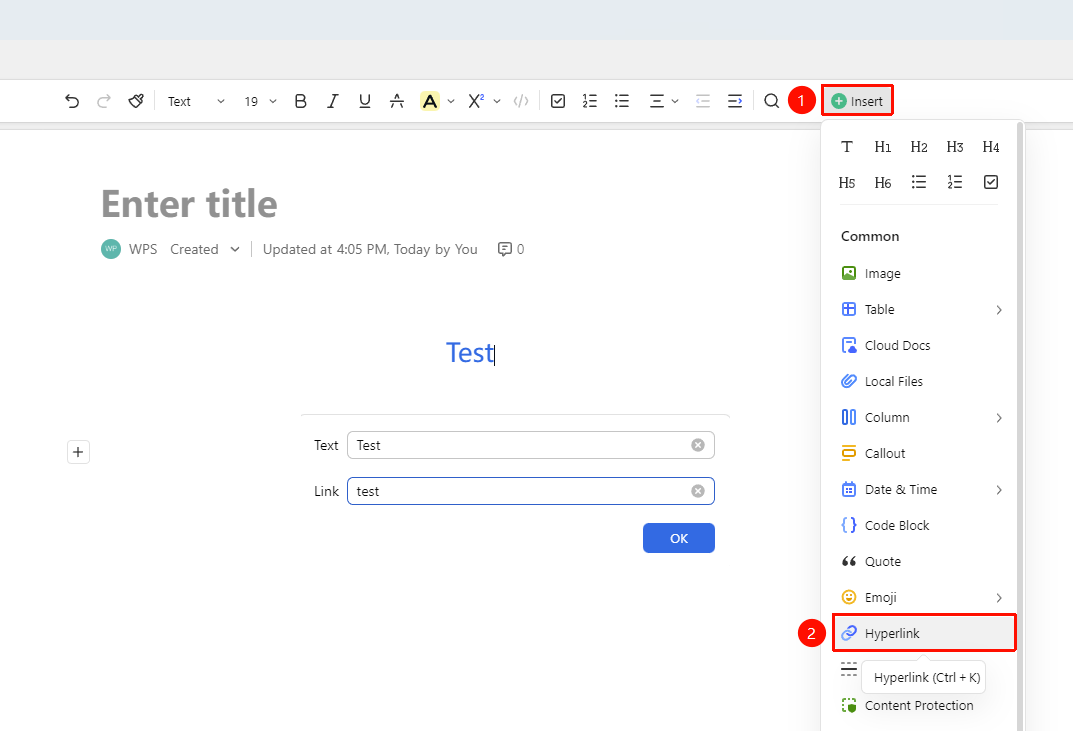Click the toolbar bulleted list icon

(622, 101)
